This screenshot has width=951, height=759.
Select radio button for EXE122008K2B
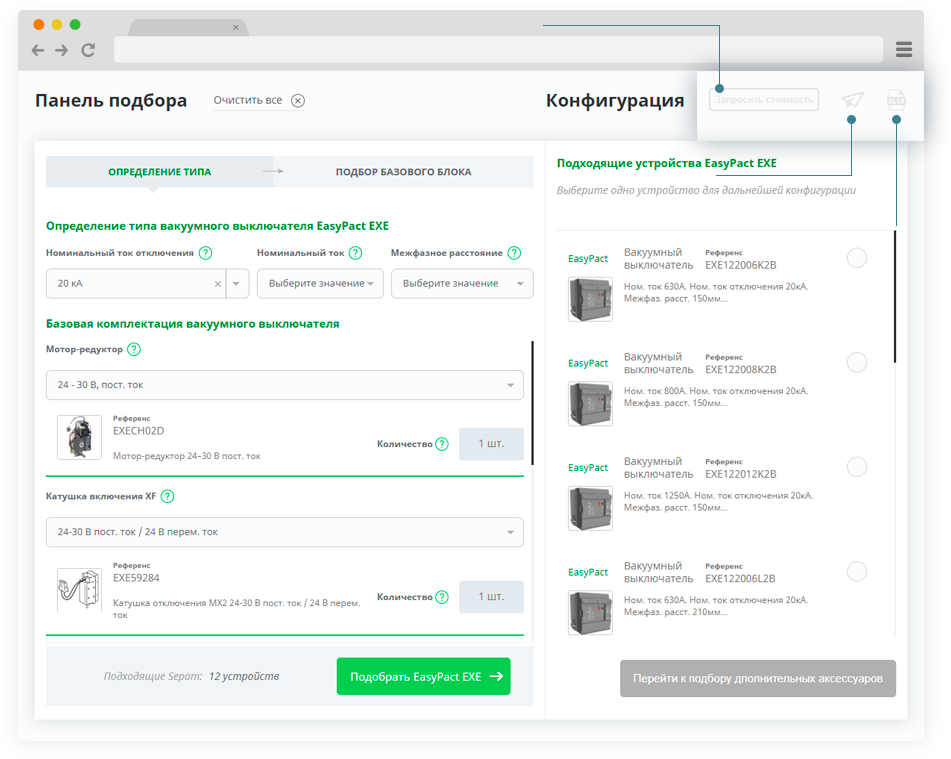coord(856,362)
